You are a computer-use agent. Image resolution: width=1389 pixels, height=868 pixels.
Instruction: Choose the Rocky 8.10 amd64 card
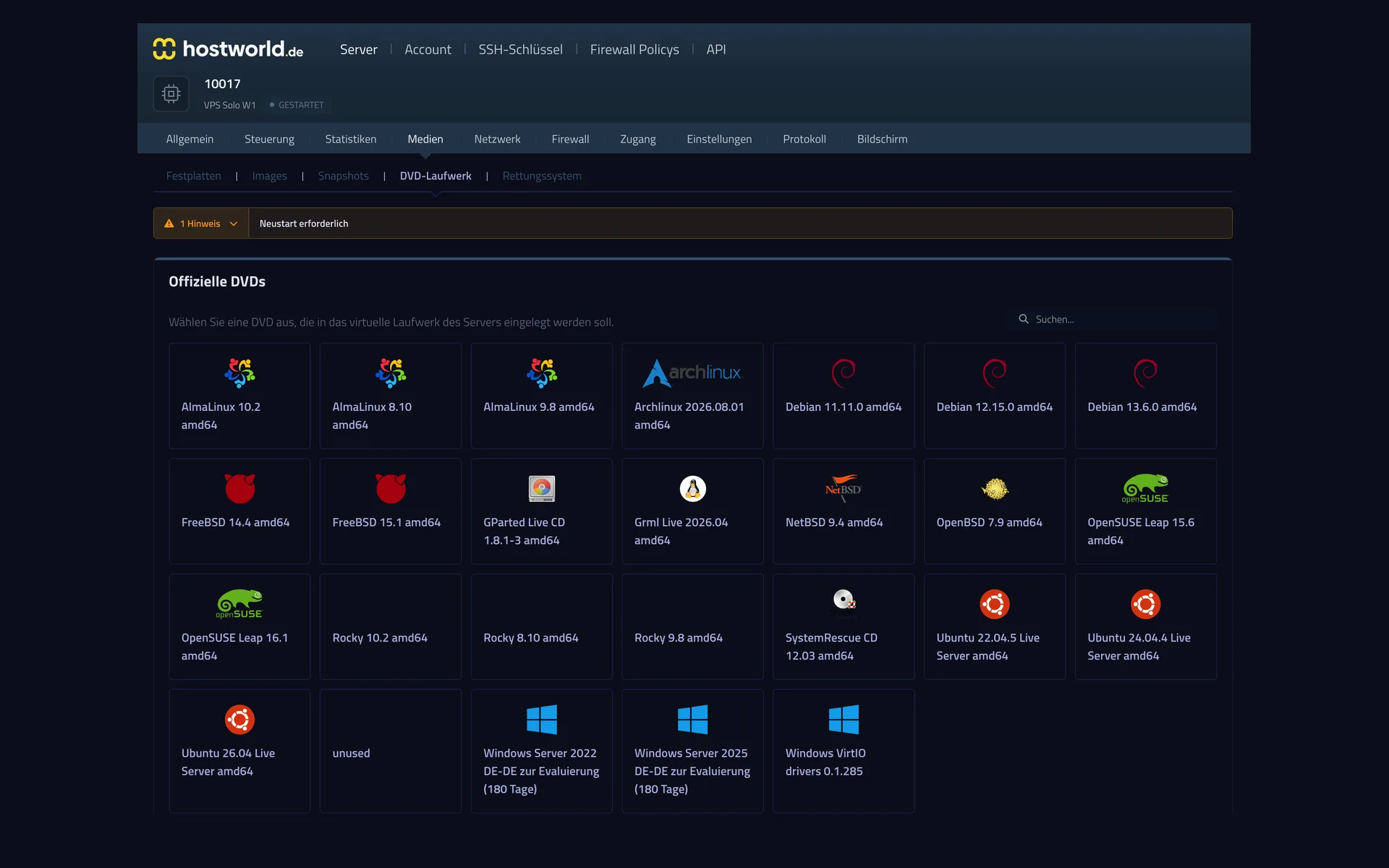pos(542,626)
